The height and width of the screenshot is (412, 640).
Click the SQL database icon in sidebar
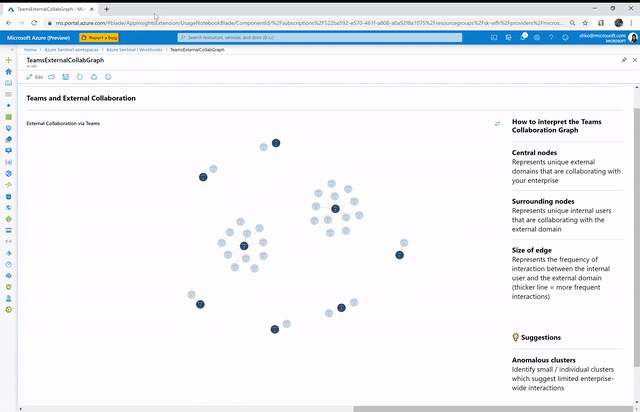pyautogui.click(x=8, y=196)
